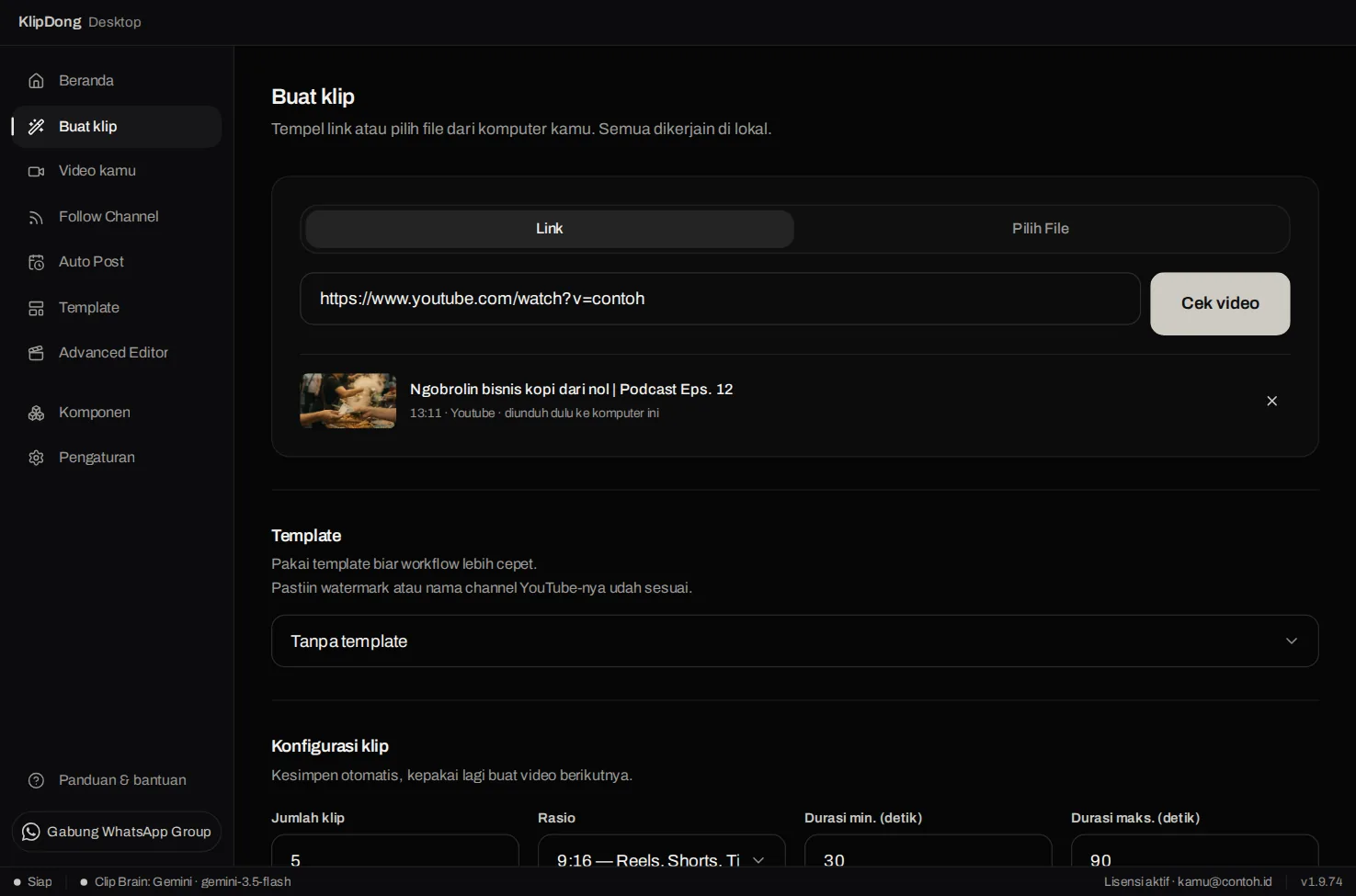Switch to the Link tab
The width and height of the screenshot is (1356, 896).
click(549, 229)
